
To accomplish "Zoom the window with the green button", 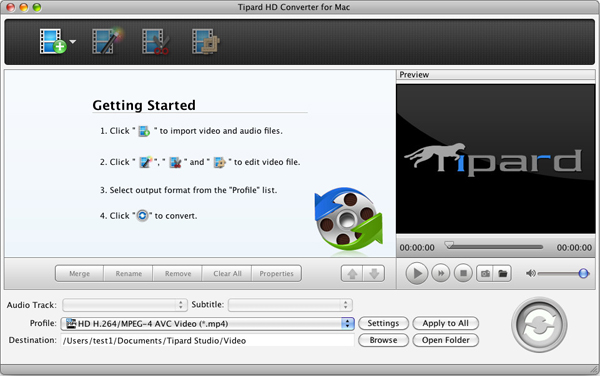I will pyautogui.click(x=37, y=7).
